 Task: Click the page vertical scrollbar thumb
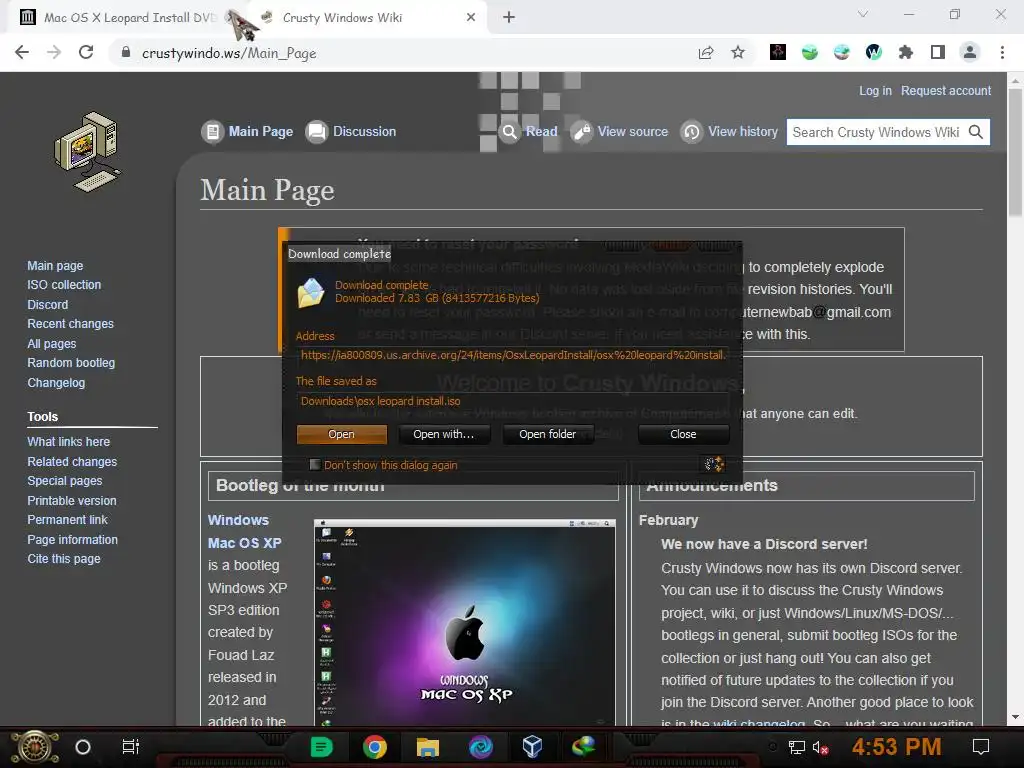point(1015,150)
